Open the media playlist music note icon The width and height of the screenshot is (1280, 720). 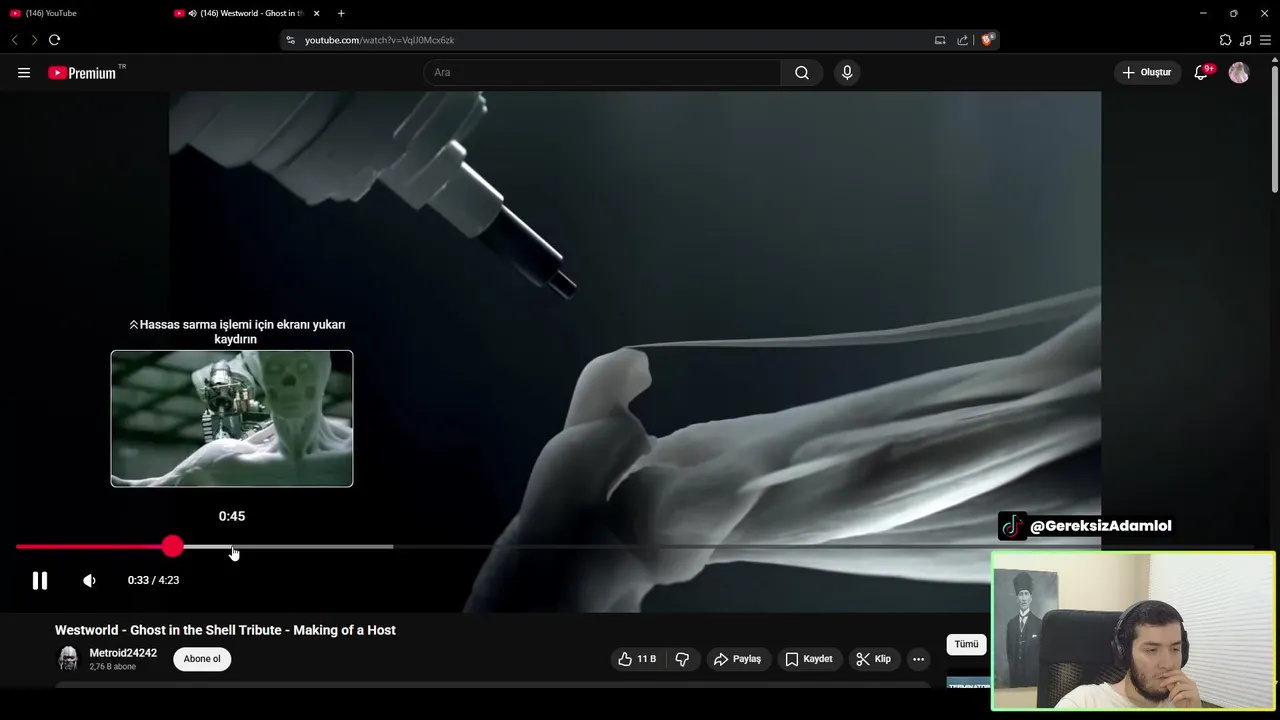pyautogui.click(x=1245, y=40)
